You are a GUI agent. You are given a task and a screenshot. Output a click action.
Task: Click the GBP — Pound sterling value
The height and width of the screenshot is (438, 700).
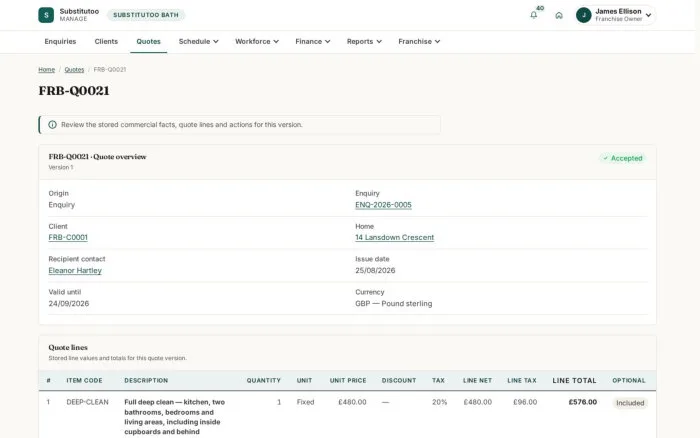pos(394,304)
